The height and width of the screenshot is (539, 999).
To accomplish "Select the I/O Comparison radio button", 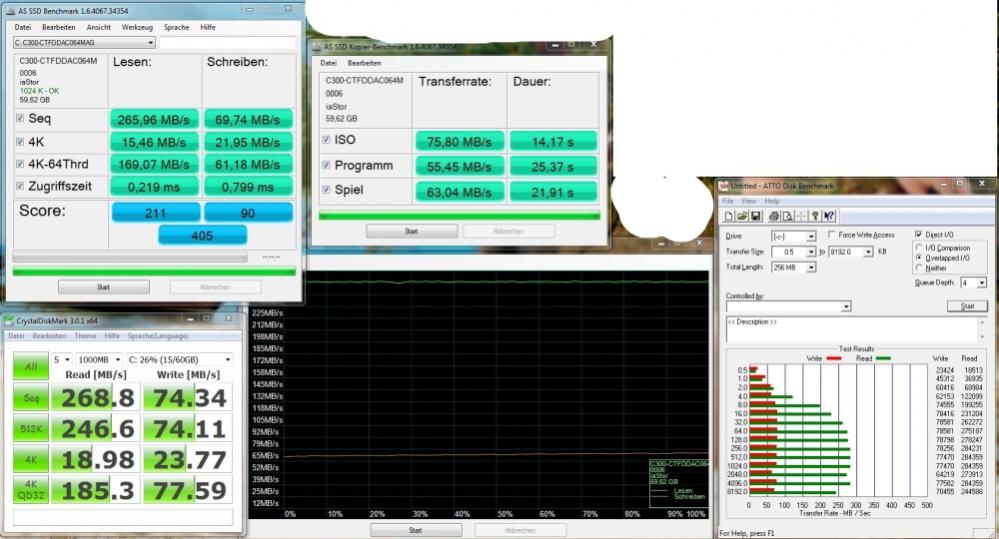I will (x=919, y=247).
